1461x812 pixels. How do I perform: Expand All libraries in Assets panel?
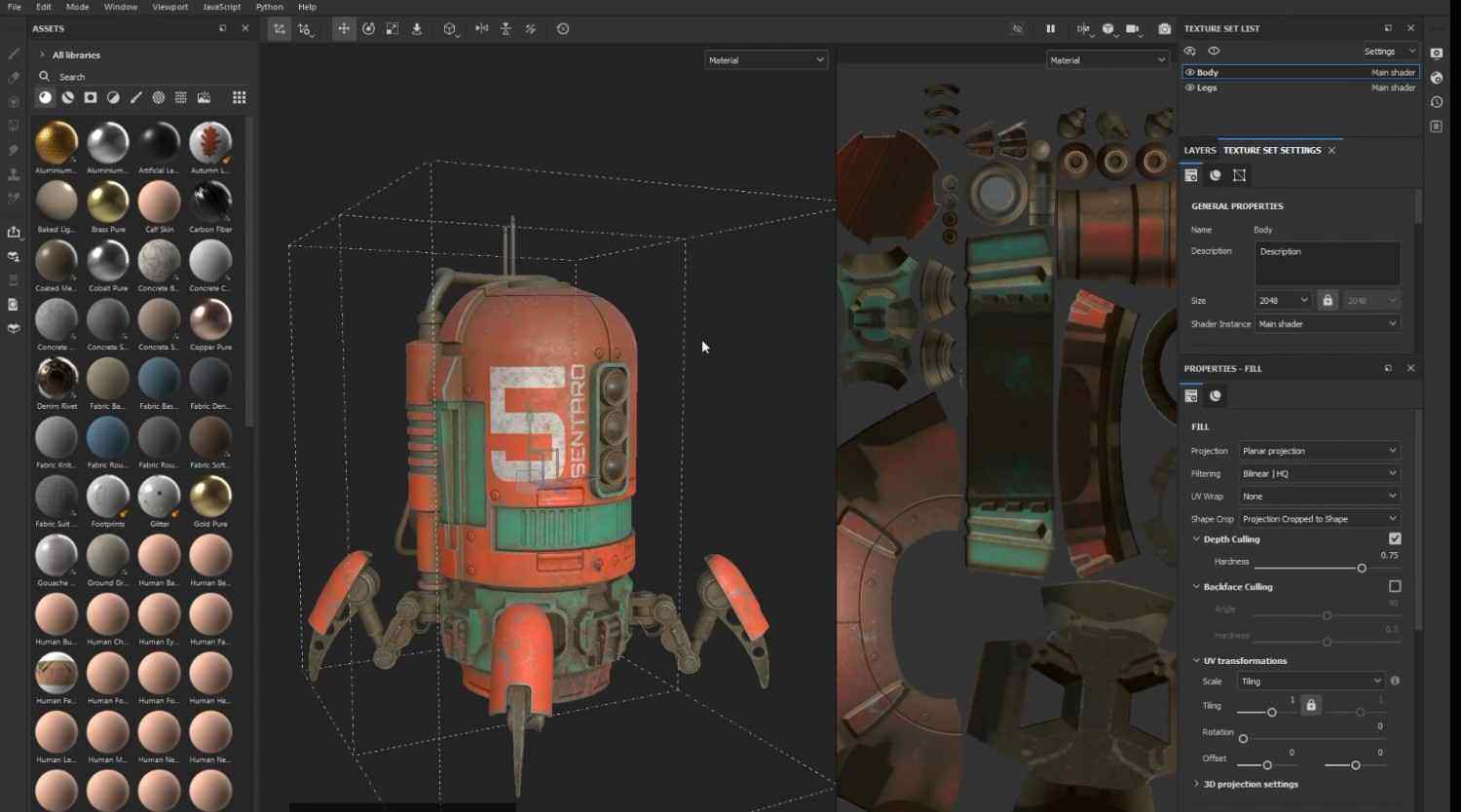click(42, 55)
